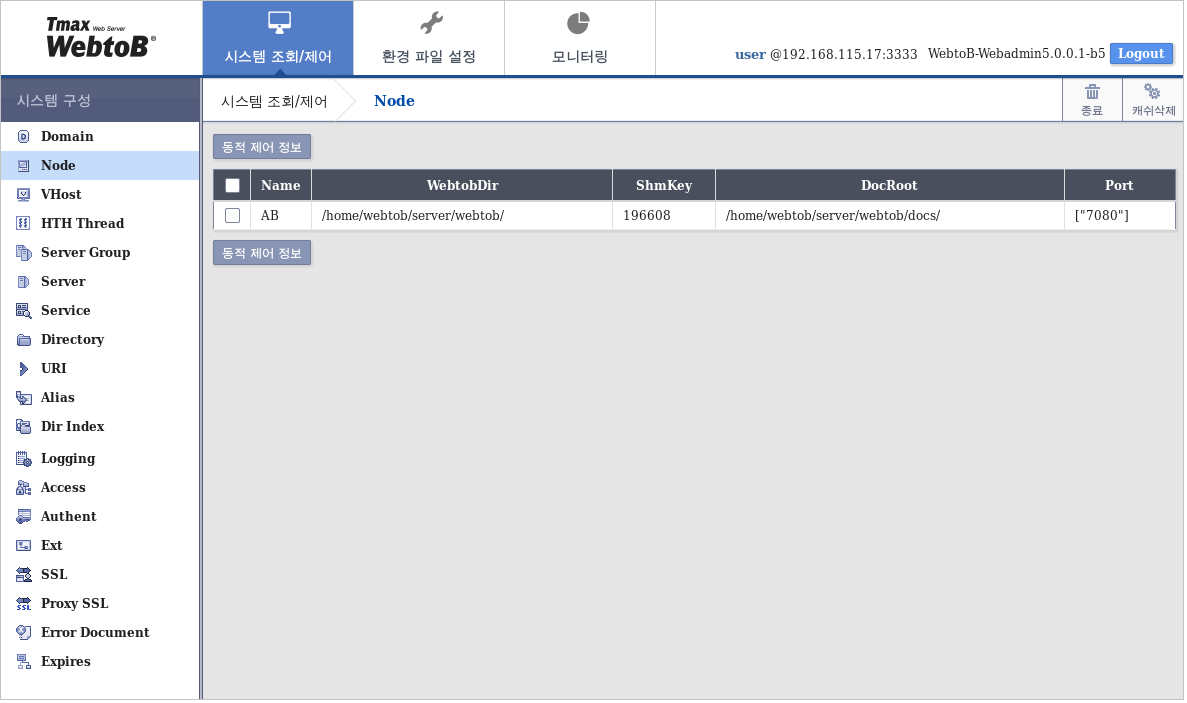
Task: Select HTH Thread in the sidebar
Action: click(x=100, y=223)
